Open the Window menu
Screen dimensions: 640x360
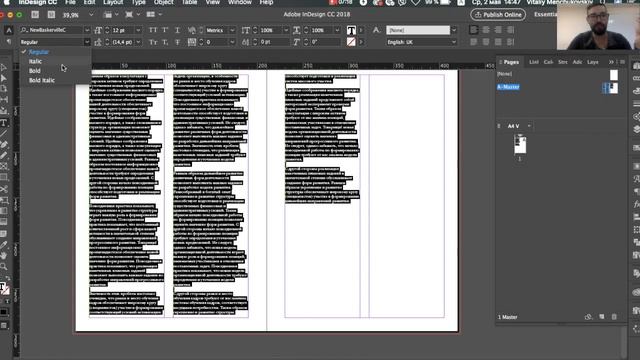[x=240, y=2]
